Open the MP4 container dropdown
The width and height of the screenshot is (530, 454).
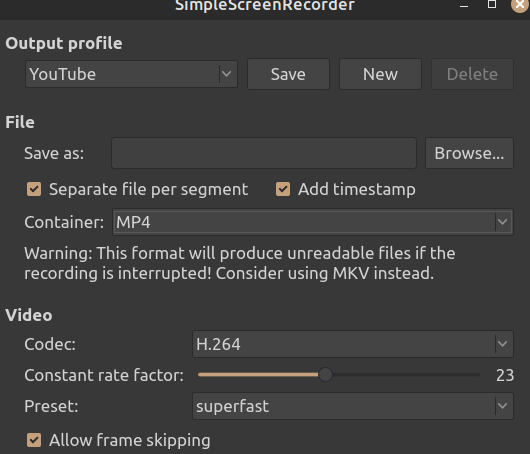[x=313, y=222]
